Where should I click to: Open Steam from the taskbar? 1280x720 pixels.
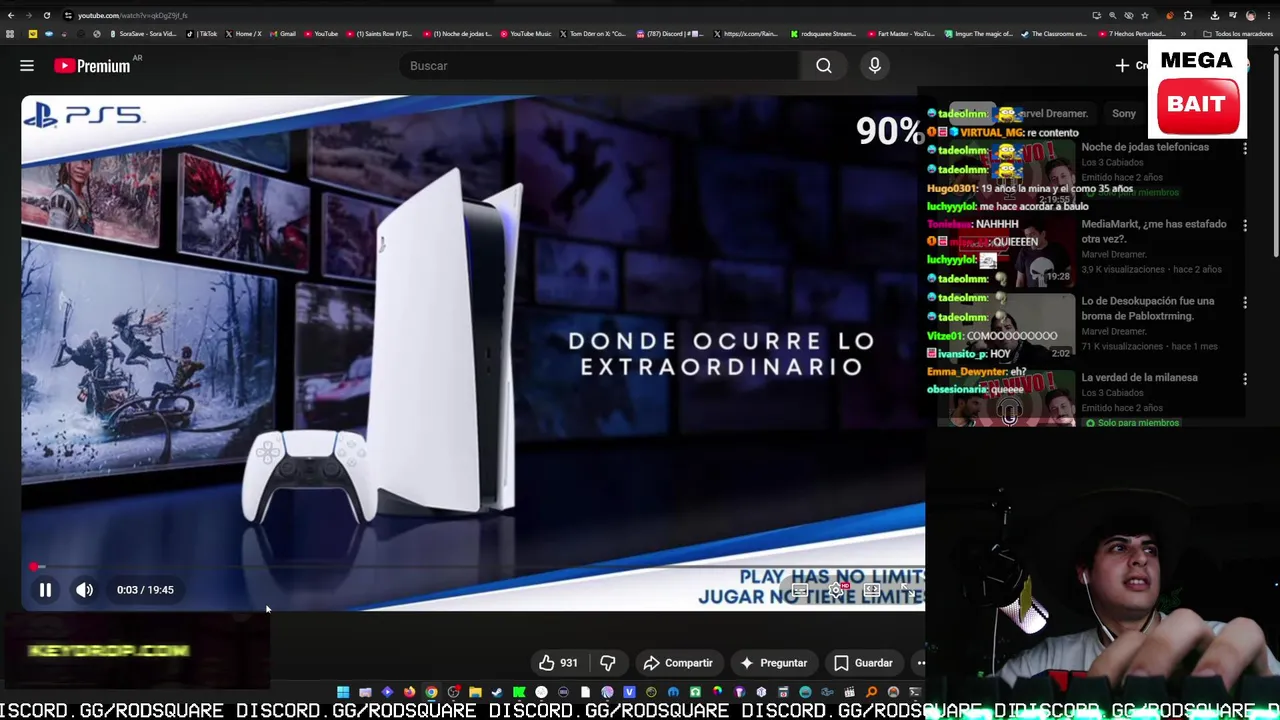496,692
